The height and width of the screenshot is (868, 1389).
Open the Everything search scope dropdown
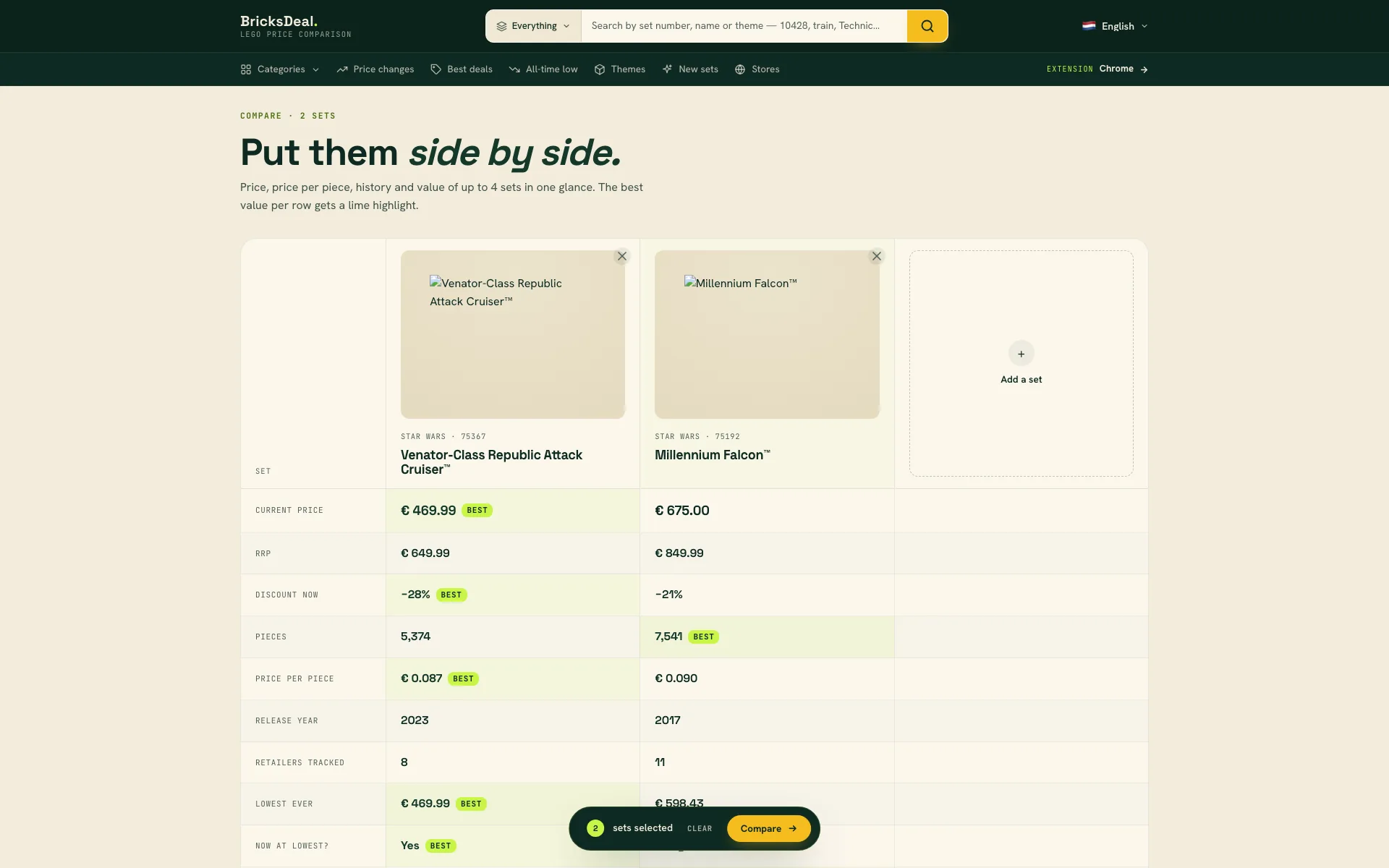coord(533,26)
